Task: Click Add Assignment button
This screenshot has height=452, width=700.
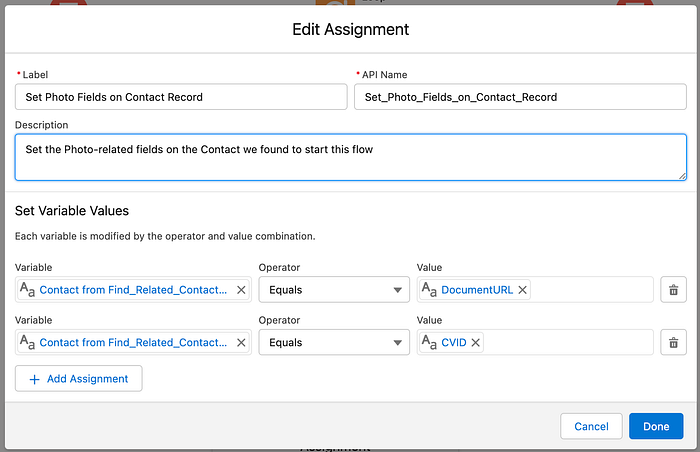Action: (79, 379)
